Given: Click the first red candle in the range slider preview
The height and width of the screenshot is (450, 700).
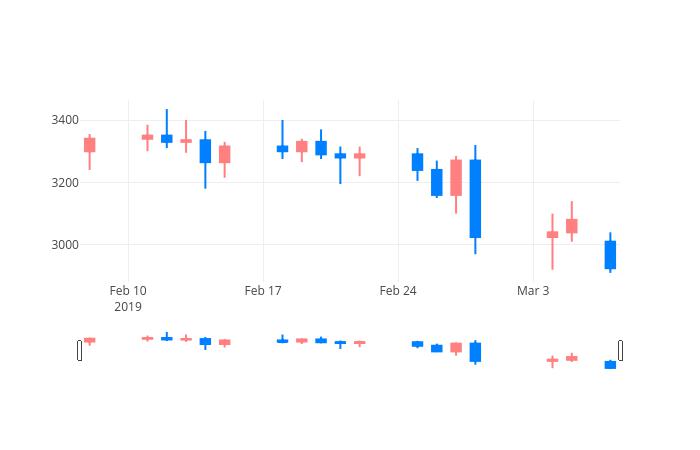Looking at the screenshot, I should pyautogui.click(x=90, y=340).
